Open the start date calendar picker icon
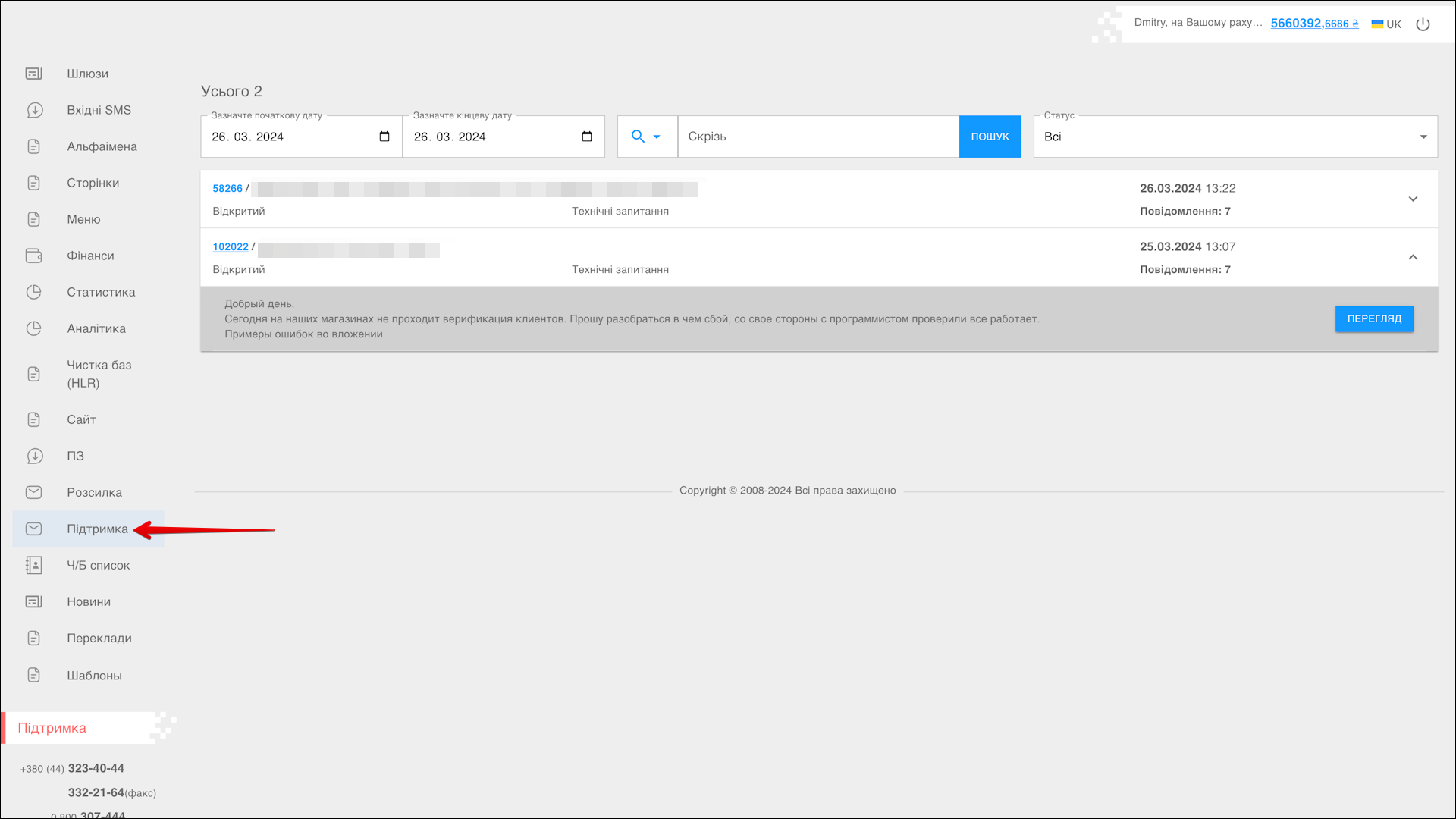1456x819 pixels. pyautogui.click(x=384, y=136)
